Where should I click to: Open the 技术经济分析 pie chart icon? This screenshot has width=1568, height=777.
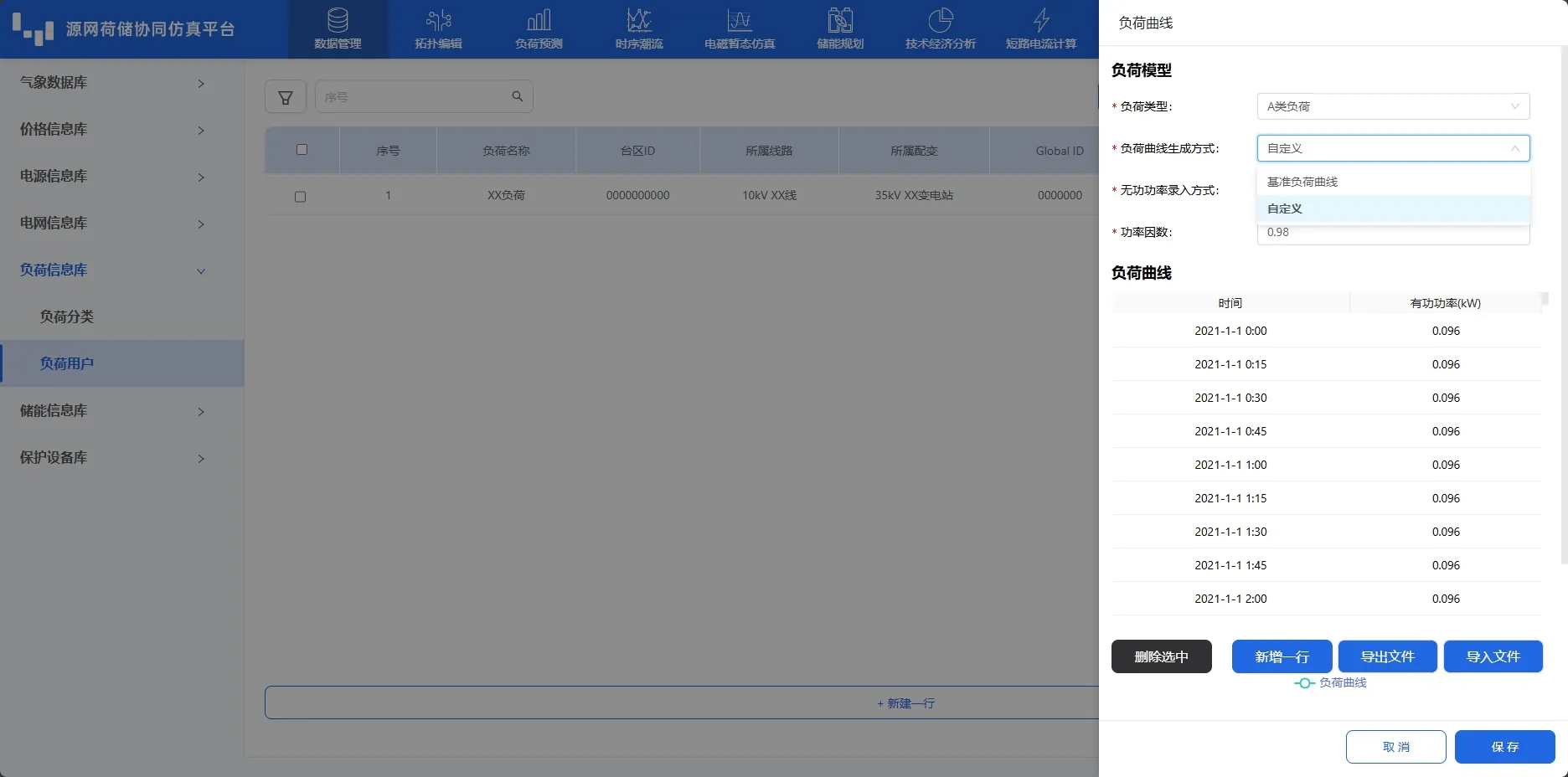coord(941,19)
